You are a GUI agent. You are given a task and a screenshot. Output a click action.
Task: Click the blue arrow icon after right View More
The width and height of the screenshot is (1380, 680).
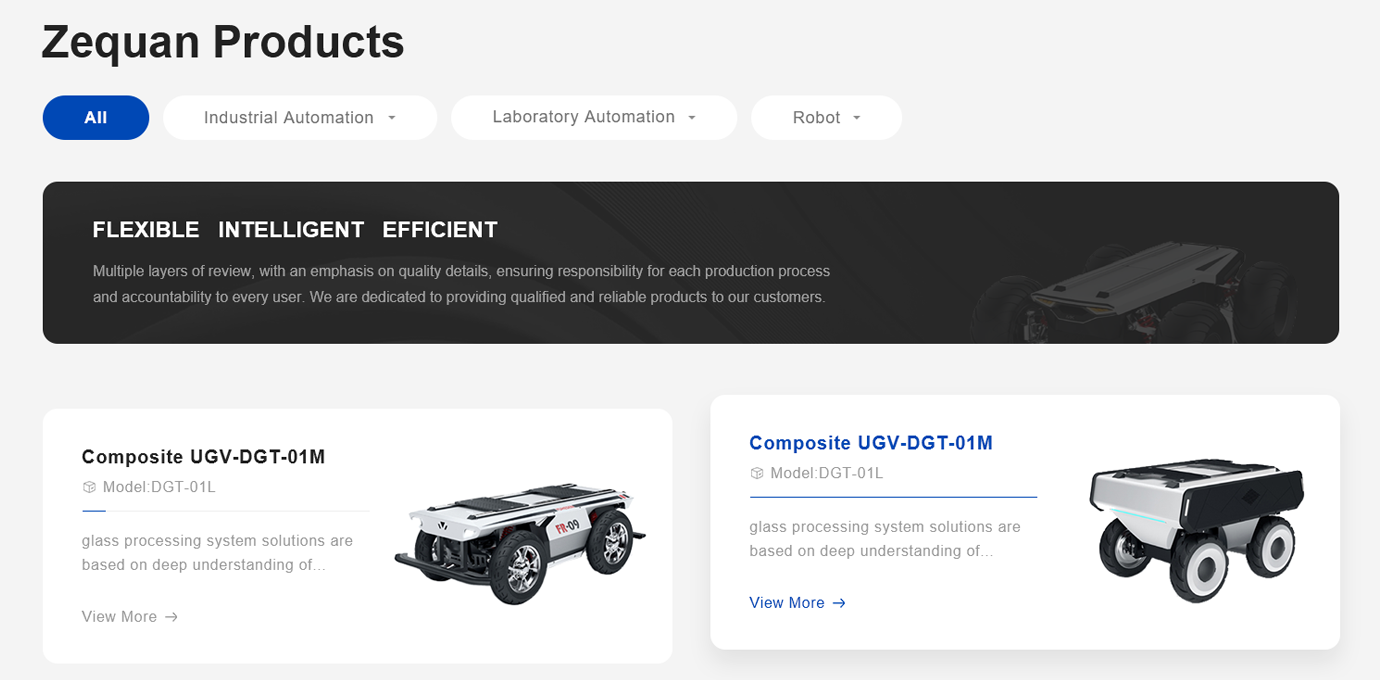tap(839, 603)
